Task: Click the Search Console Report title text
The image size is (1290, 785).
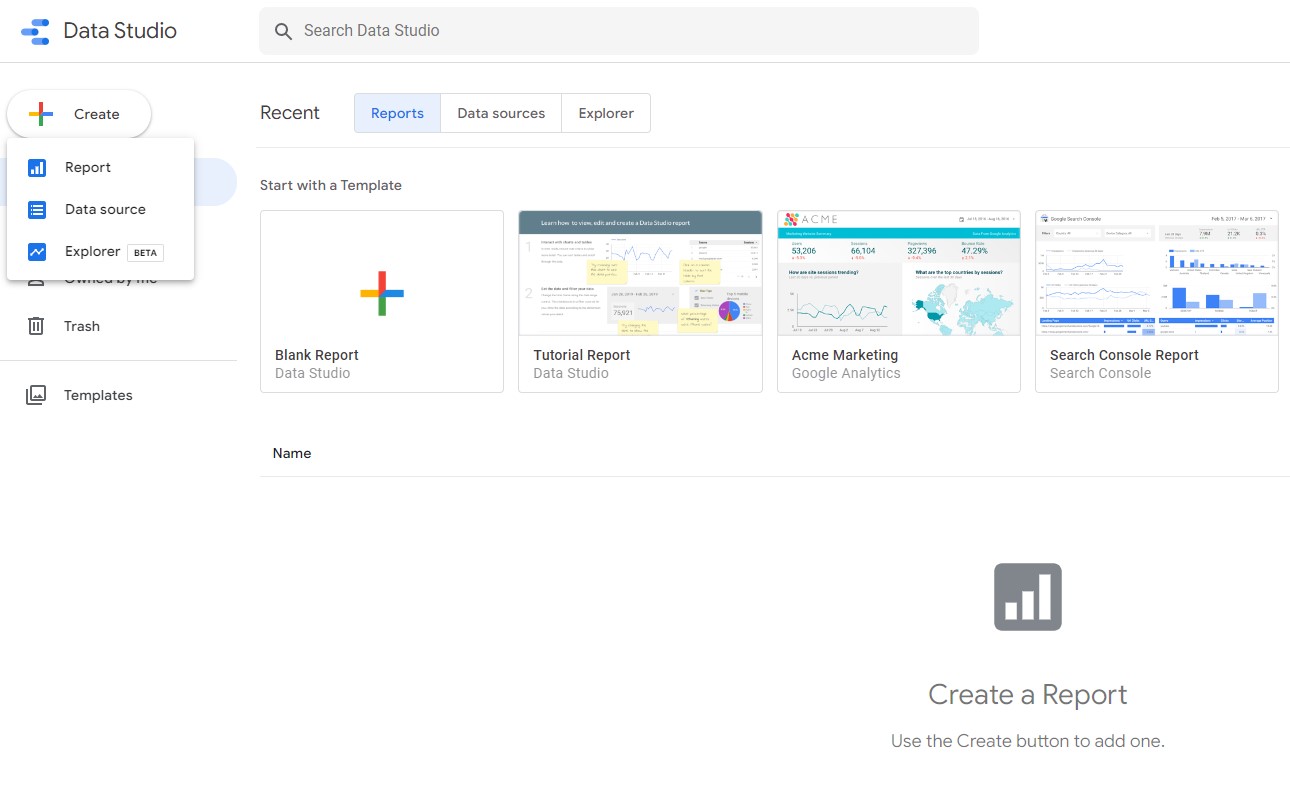Action: coord(1124,355)
